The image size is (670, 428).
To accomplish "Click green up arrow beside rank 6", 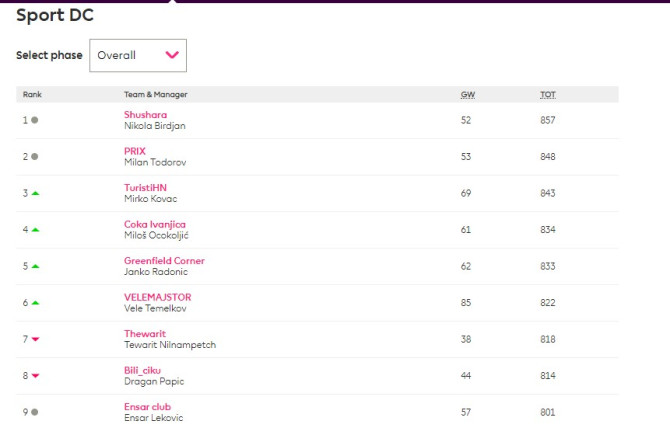I will click(35, 303).
